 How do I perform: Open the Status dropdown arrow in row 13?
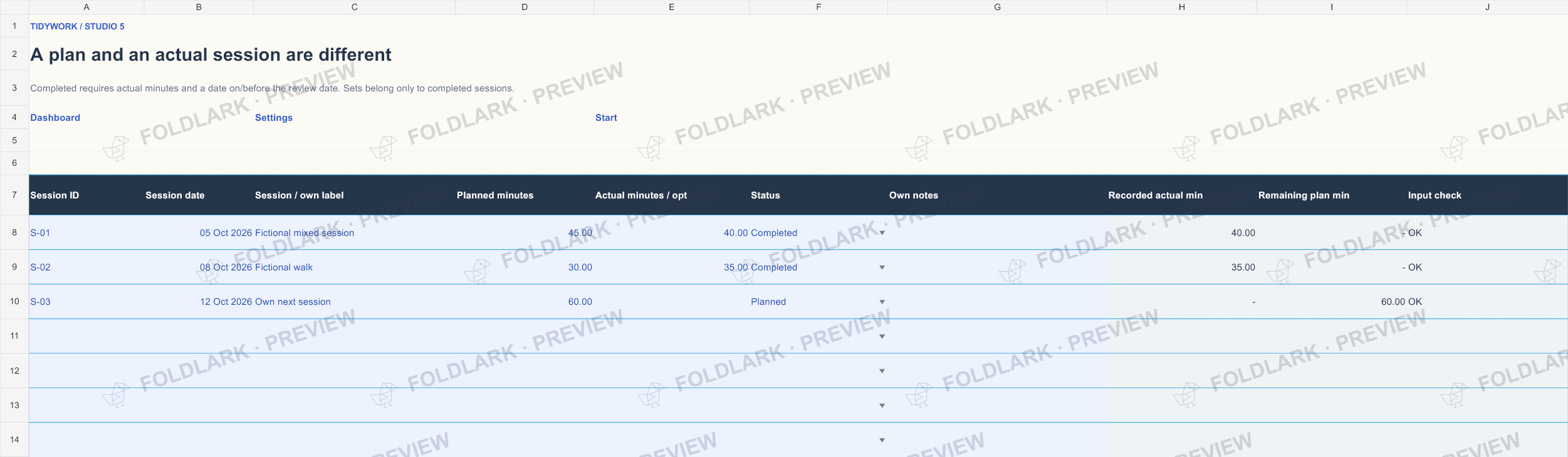tap(882, 406)
